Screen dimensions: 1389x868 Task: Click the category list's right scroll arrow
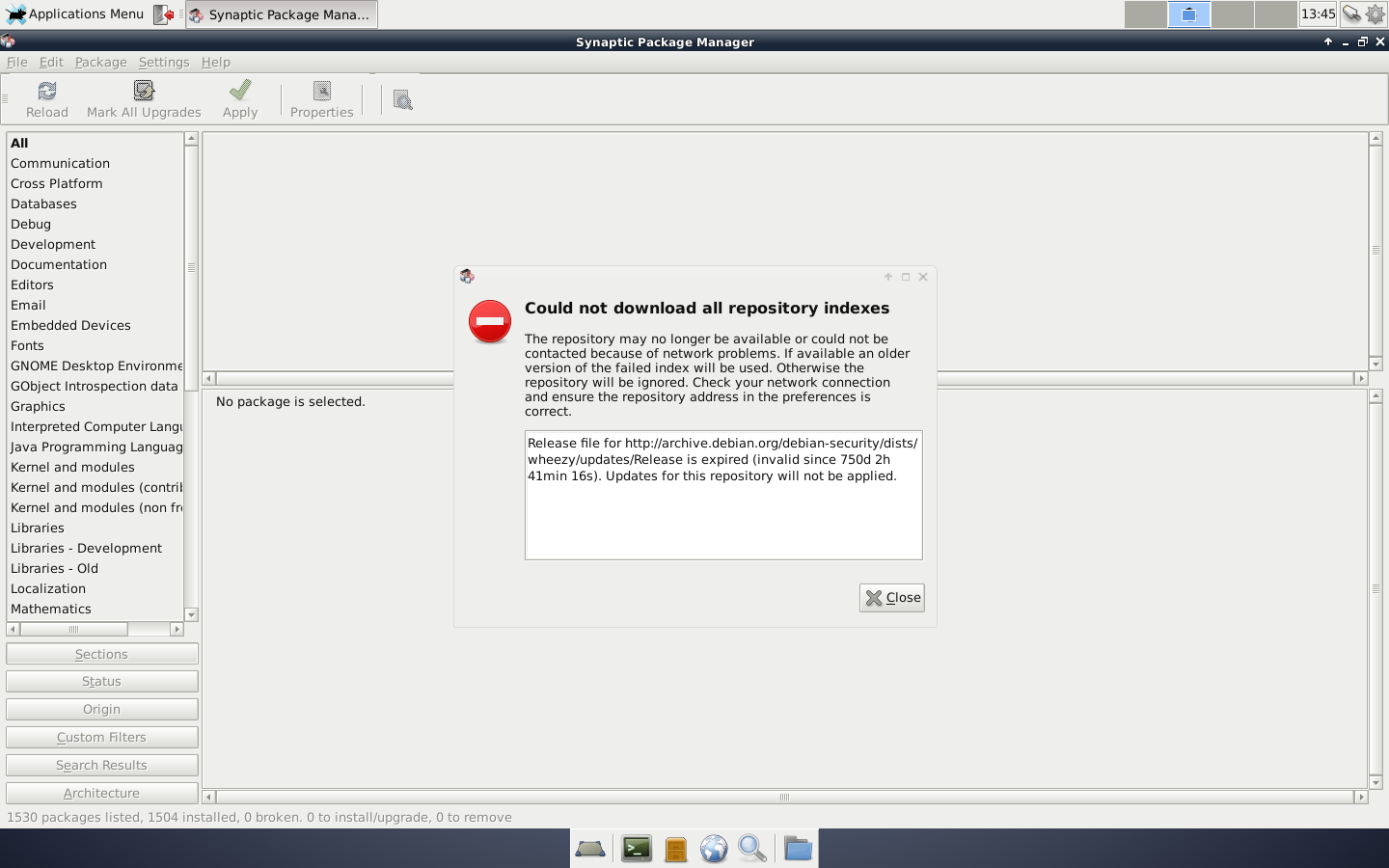point(177,629)
